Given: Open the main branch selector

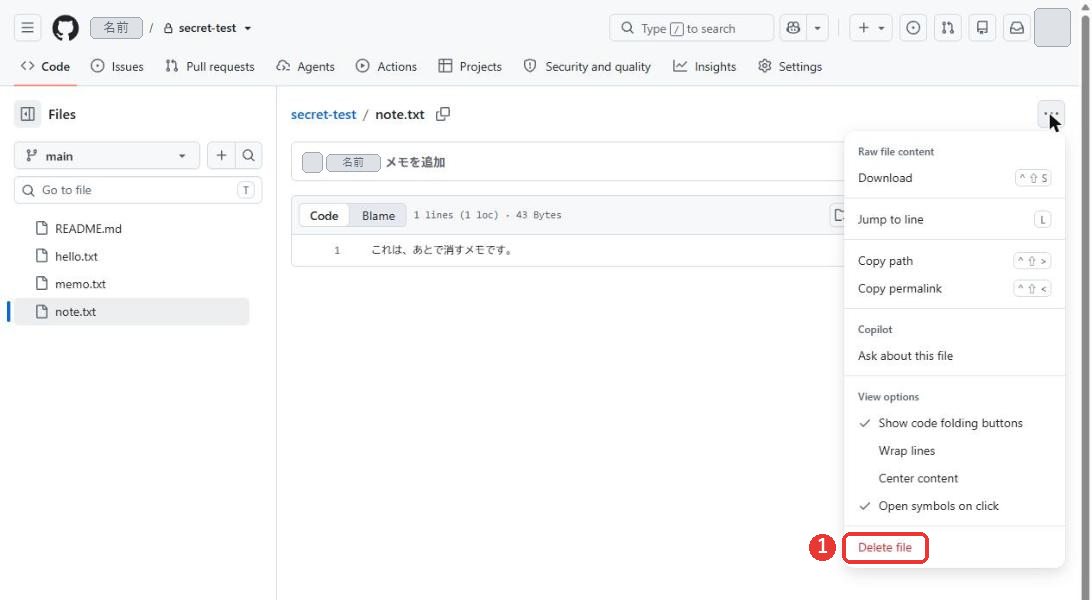Looking at the screenshot, I should [107, 156].
